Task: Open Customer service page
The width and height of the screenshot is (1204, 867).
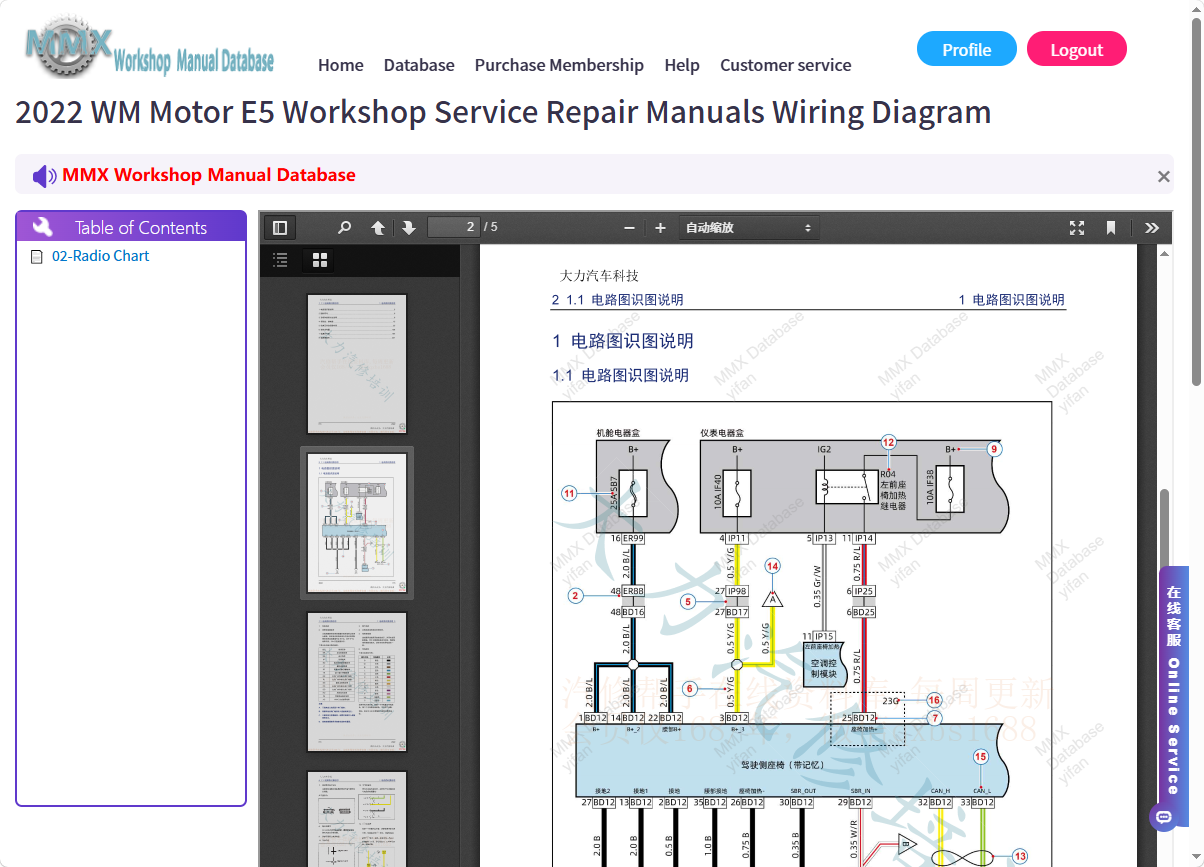Action: click(x=786, y=65)
